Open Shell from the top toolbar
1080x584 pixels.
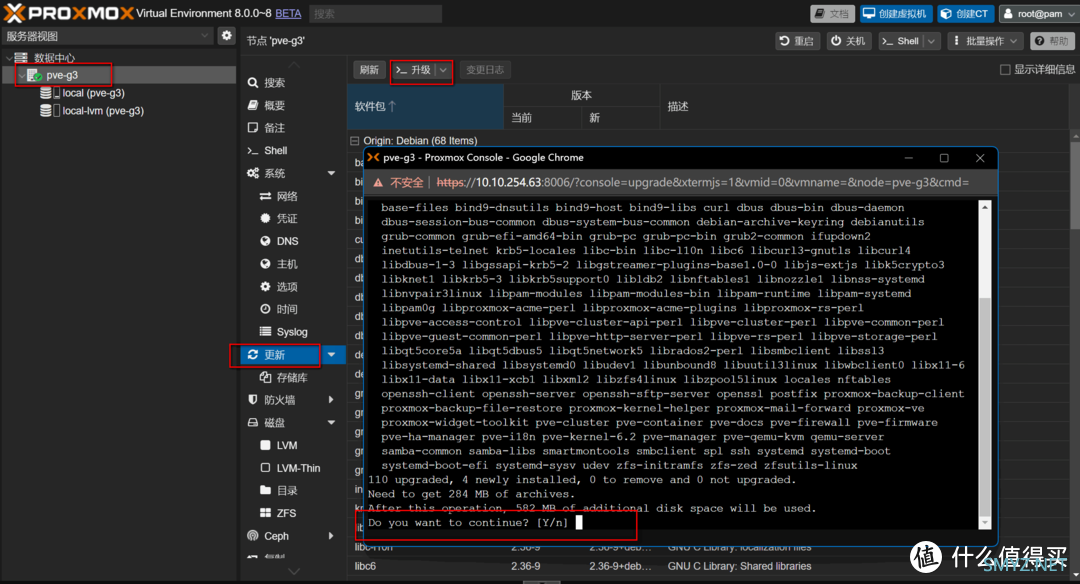coord(900,41)
